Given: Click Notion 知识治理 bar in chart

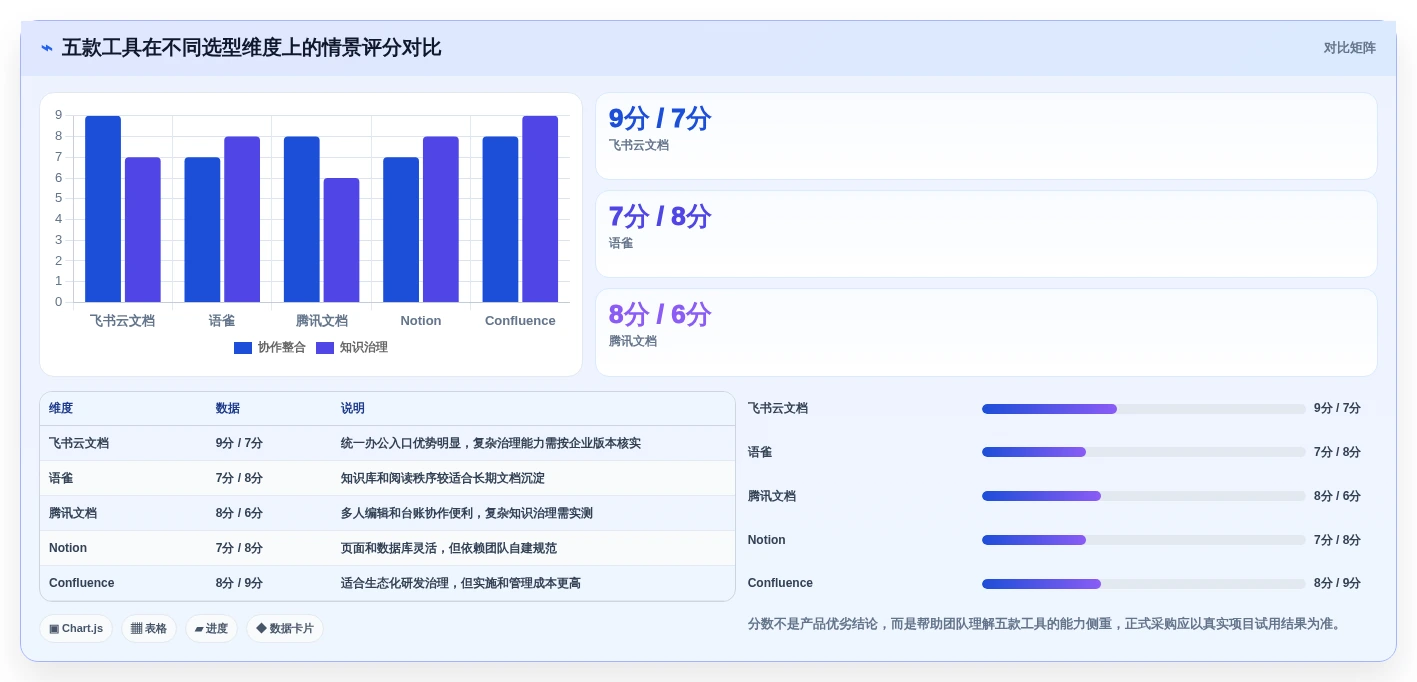Looking at the screenshot, I should (x=441, y=219).
